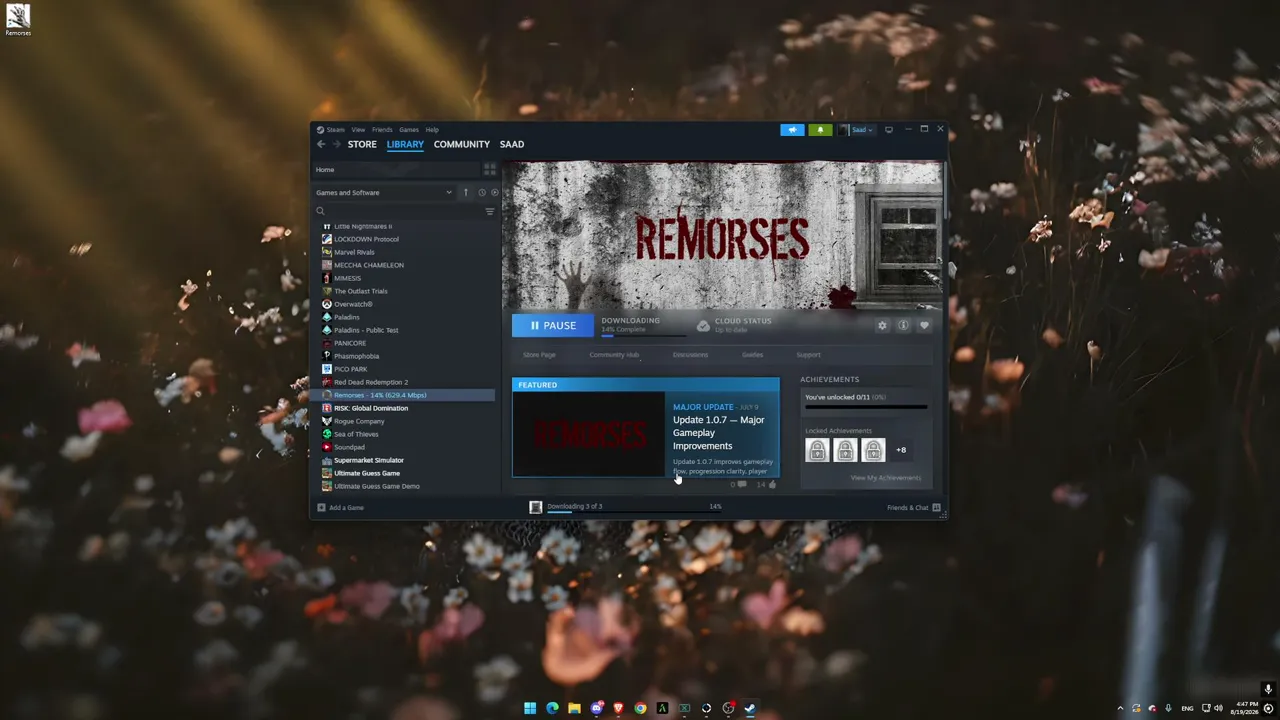Open the View menu

[358, 130]
